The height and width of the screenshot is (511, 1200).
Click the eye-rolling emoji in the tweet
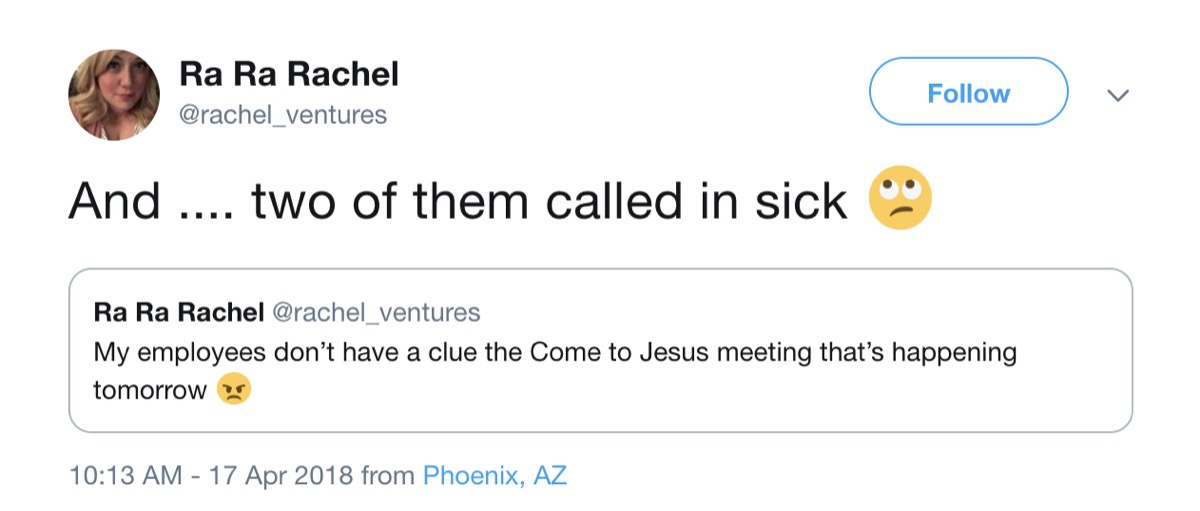(x=901, y=199)
